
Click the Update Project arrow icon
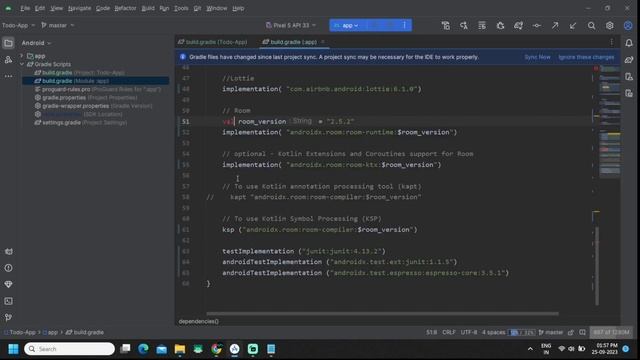pos(573,25)
